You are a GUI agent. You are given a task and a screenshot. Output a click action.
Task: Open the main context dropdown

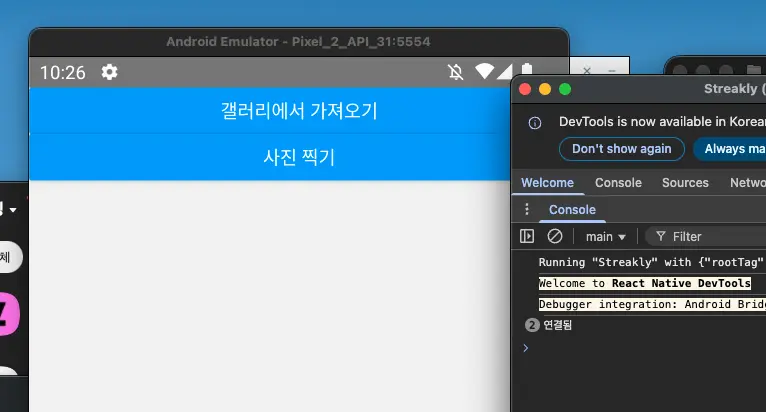coord(606,237)
